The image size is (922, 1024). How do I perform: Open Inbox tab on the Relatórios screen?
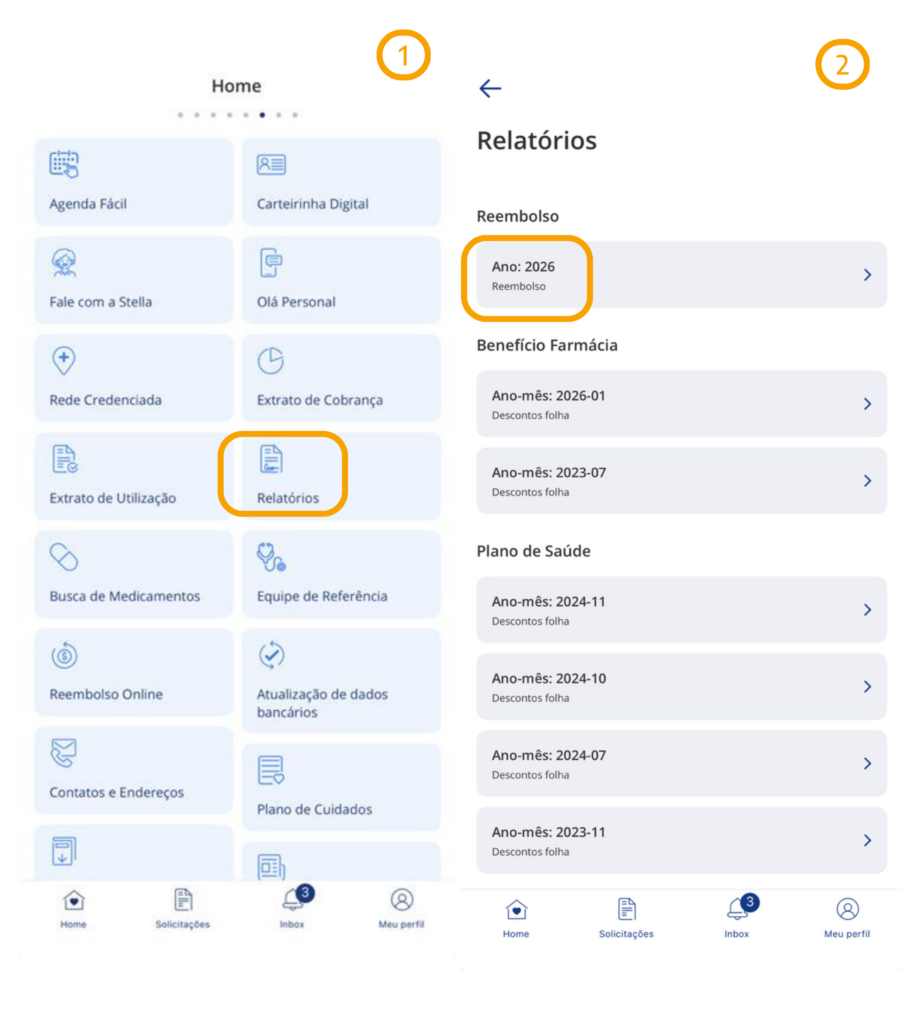738,917
